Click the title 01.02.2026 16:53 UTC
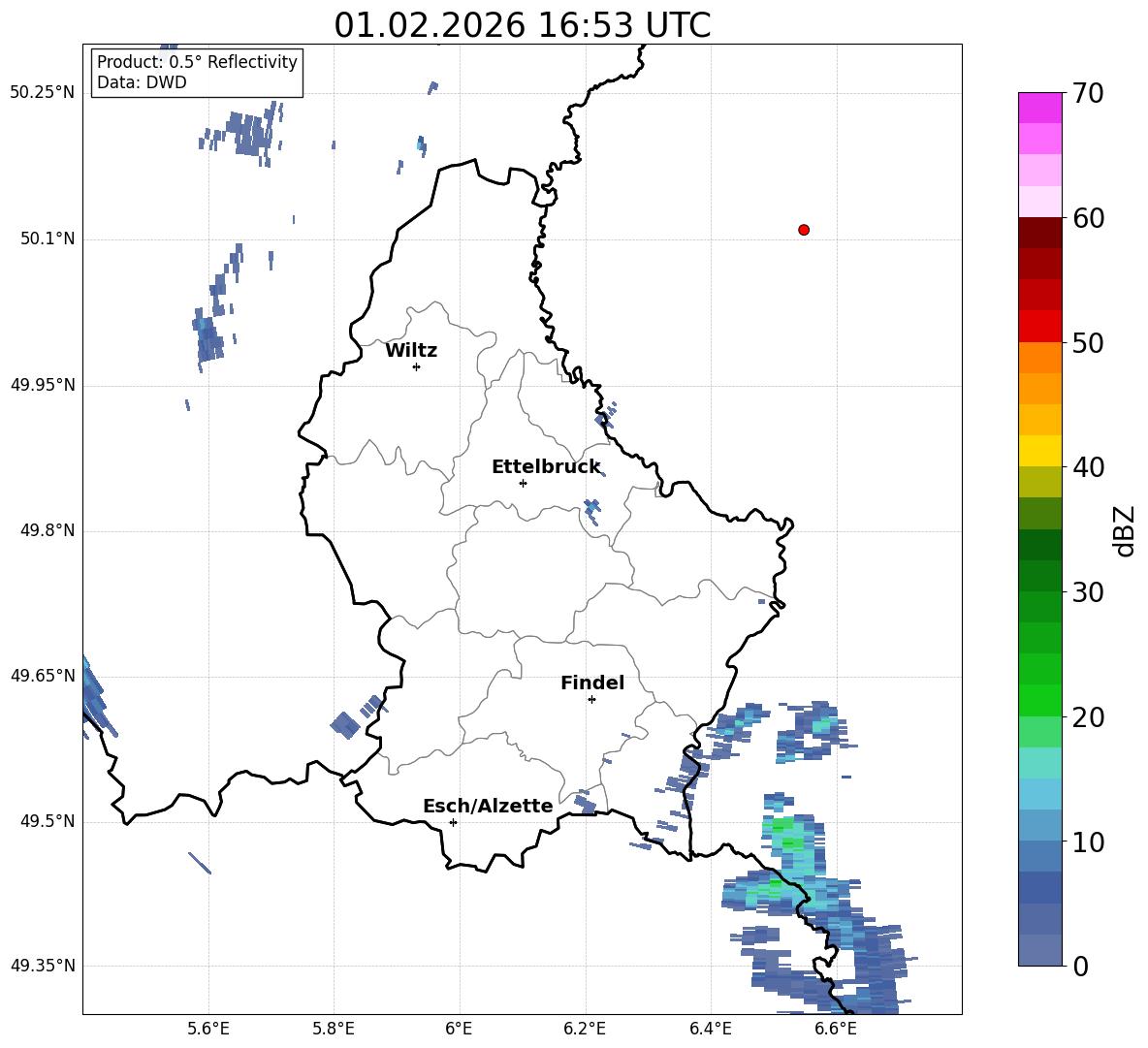 click(x=522, y=25)
